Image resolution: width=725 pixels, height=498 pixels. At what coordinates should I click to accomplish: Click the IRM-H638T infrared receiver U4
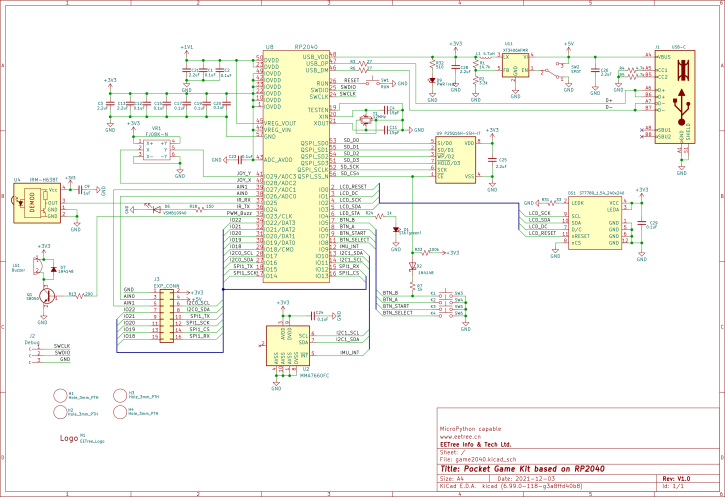[37, 203]
